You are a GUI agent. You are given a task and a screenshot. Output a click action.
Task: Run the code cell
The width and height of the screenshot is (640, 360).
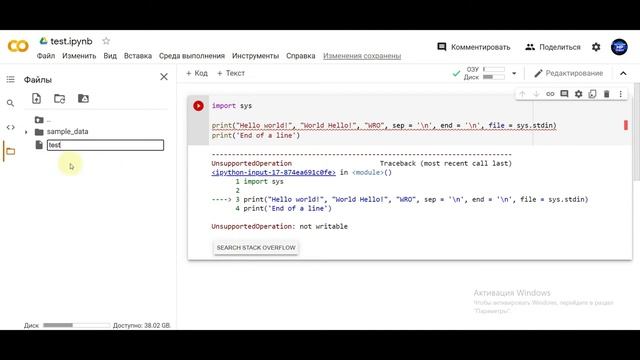[198, 106]
